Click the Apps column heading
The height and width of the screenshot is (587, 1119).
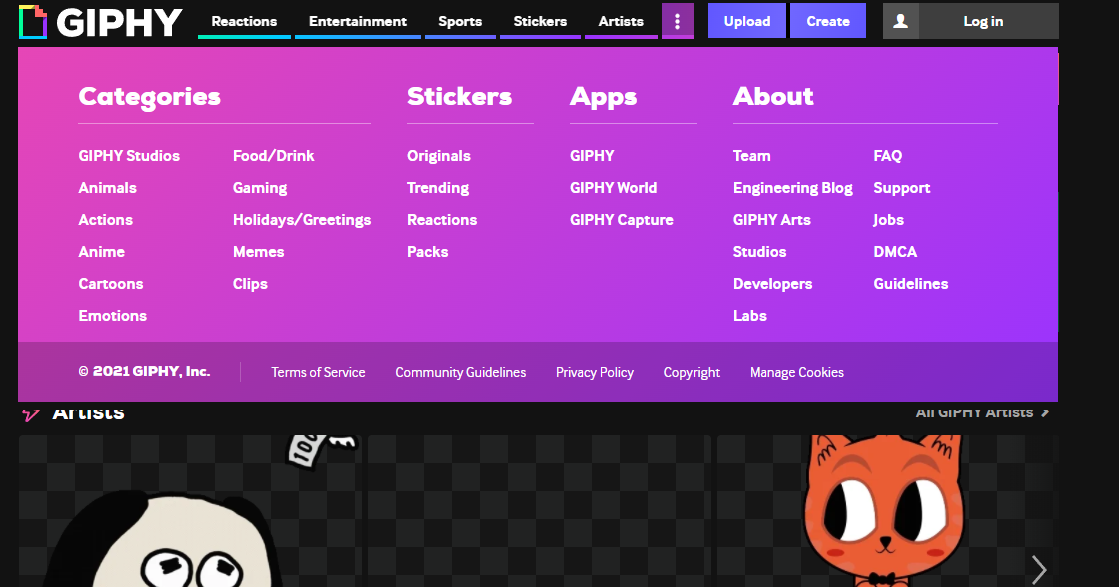pos(603,96)
